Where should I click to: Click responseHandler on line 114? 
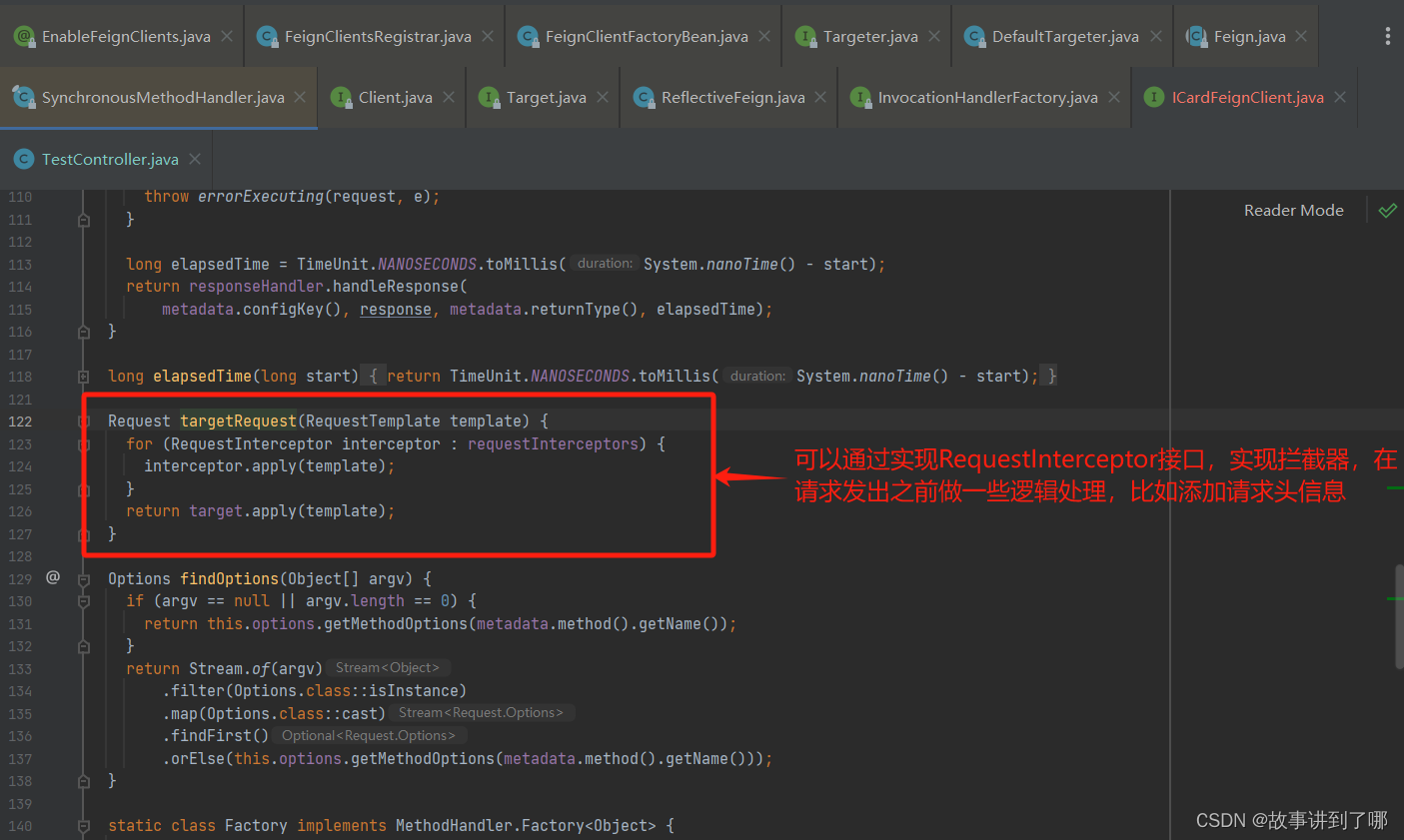[257, 287]
